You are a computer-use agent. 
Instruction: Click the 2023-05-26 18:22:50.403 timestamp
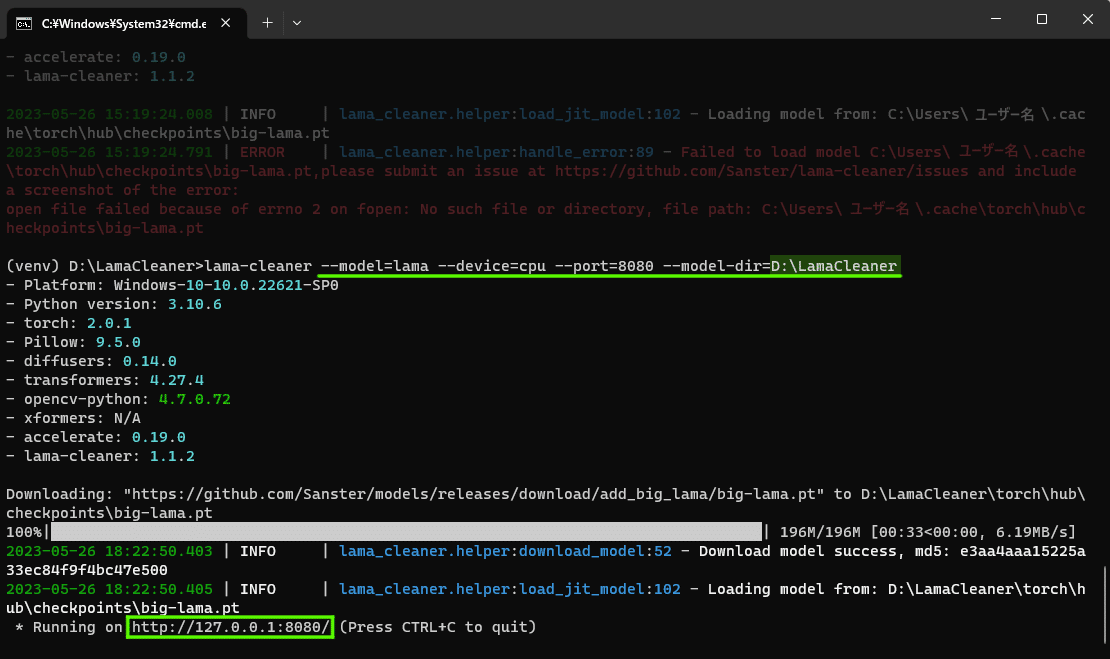click(109, 551)
